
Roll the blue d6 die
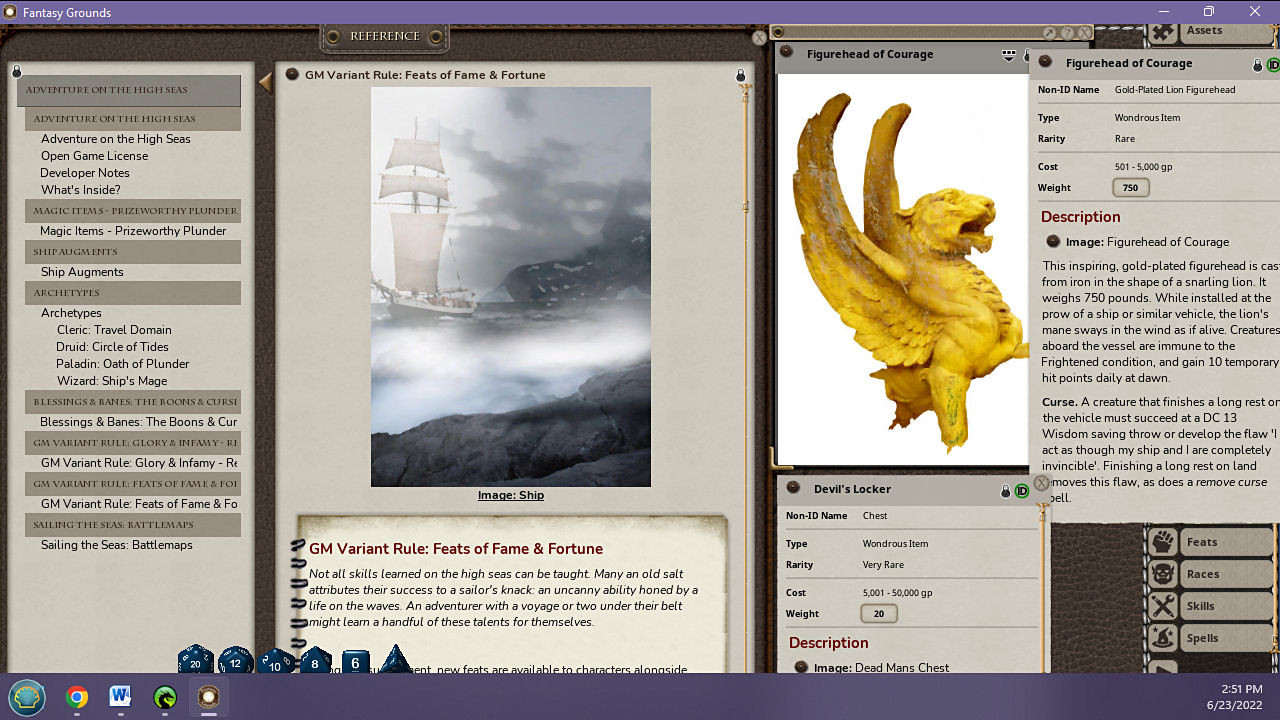pos(354,663)
